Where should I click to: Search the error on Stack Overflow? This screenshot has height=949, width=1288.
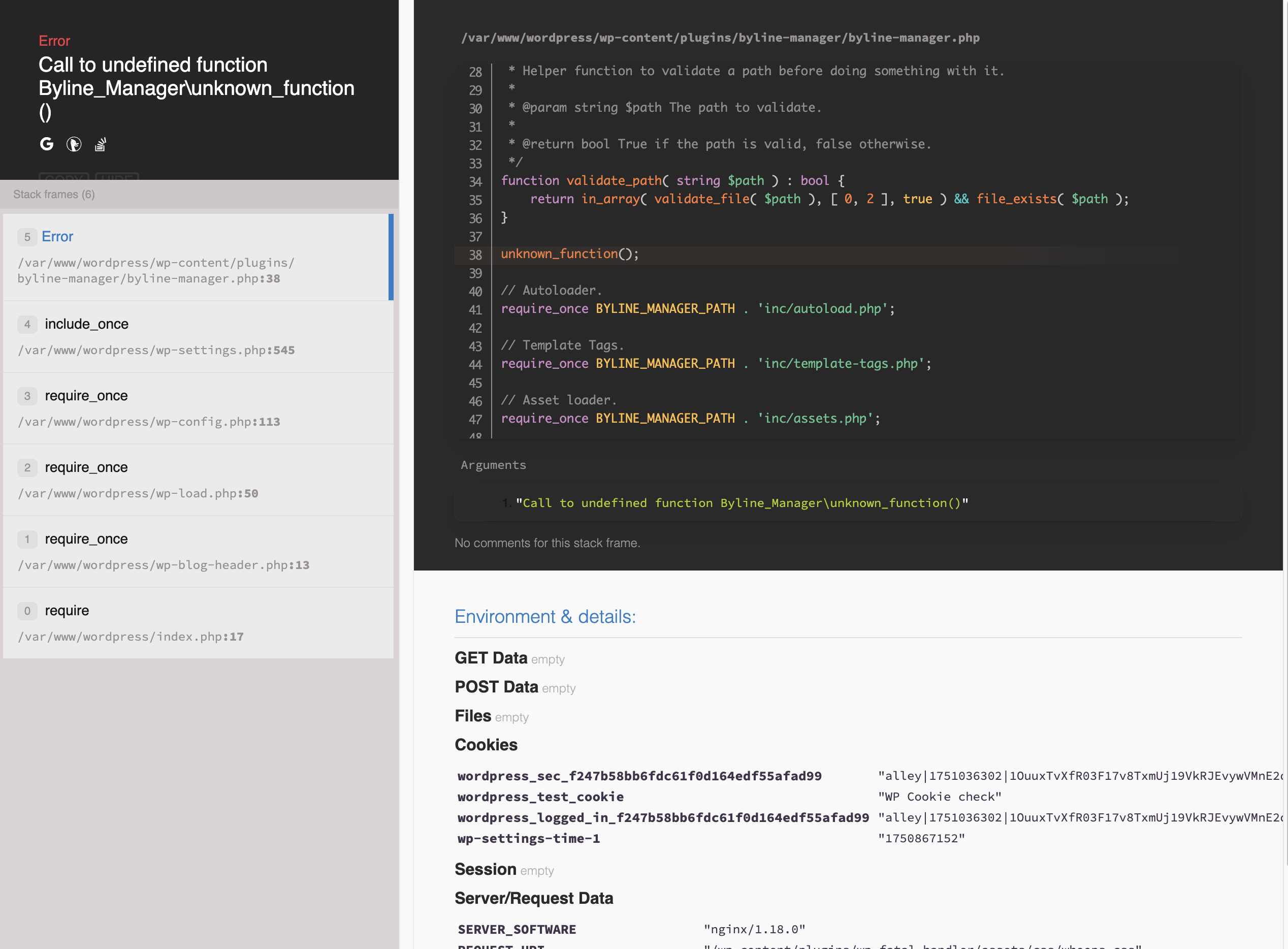click(101, 144)
